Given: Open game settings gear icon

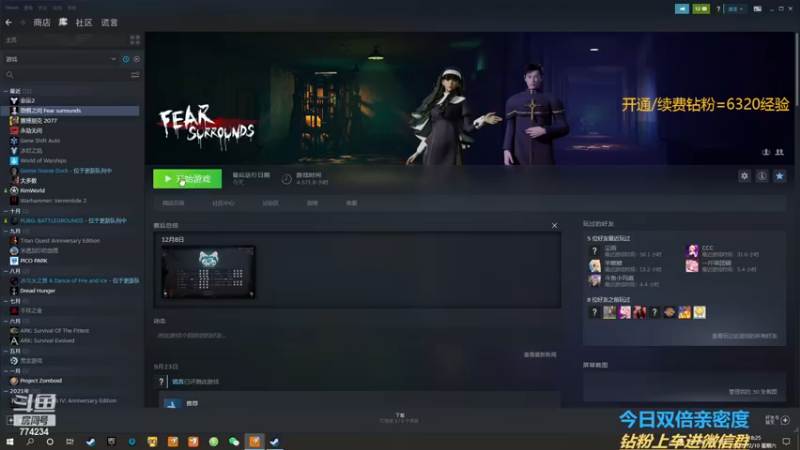Looking at the screenshot, I should point(744,176).
